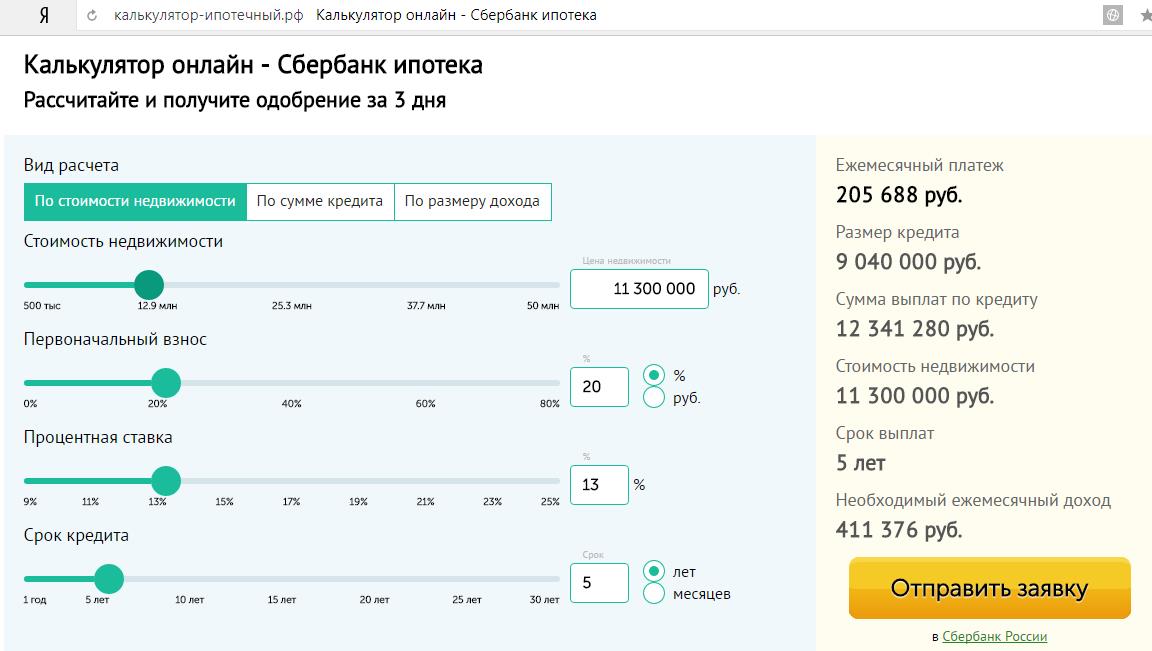Click the '21%' mark on rate slider
Image resolution: width=1152 pixels, height=651 pixels.
pos(425,502)
